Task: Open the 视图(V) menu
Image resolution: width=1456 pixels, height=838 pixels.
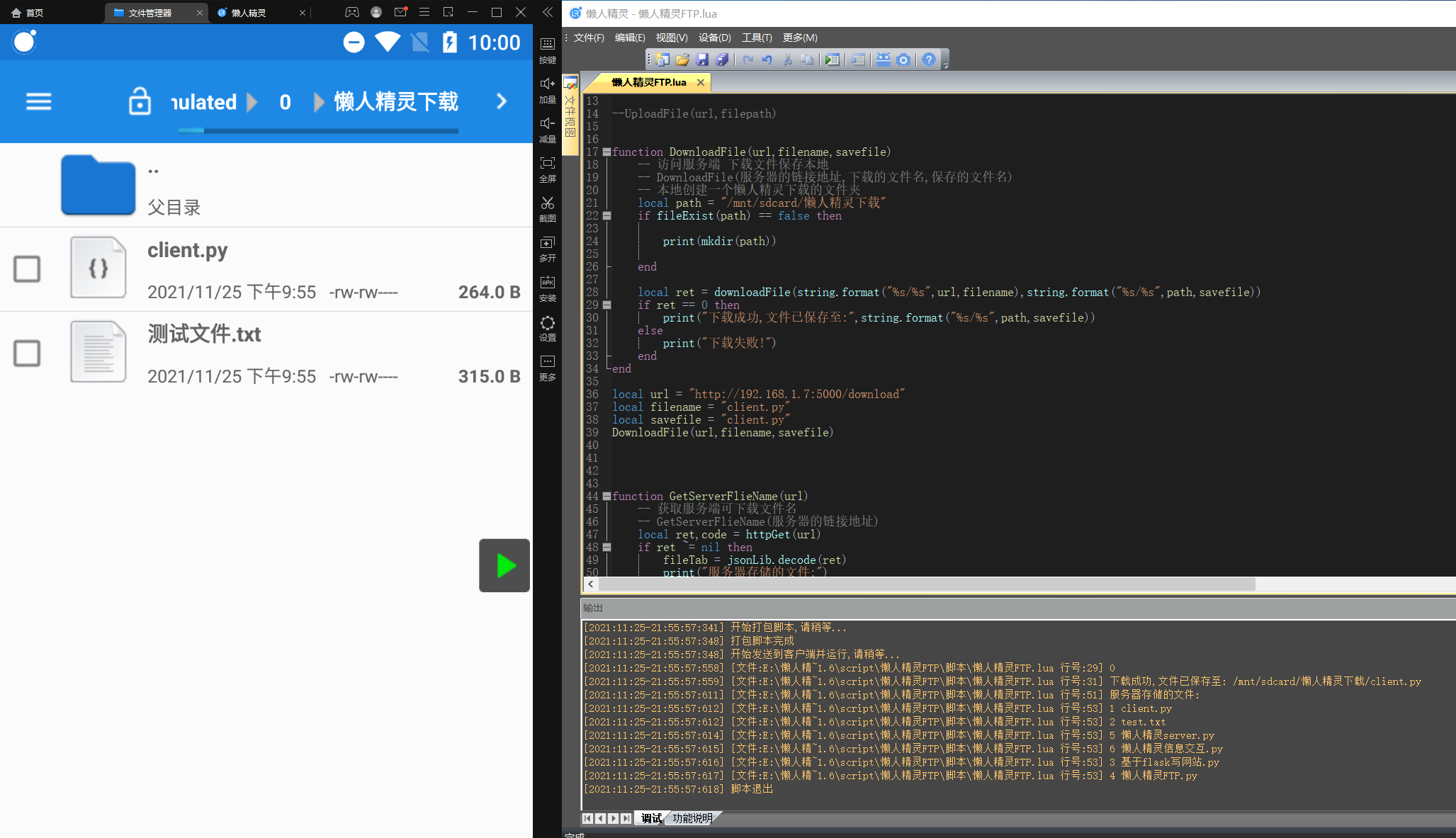Action: pos(672,38)
